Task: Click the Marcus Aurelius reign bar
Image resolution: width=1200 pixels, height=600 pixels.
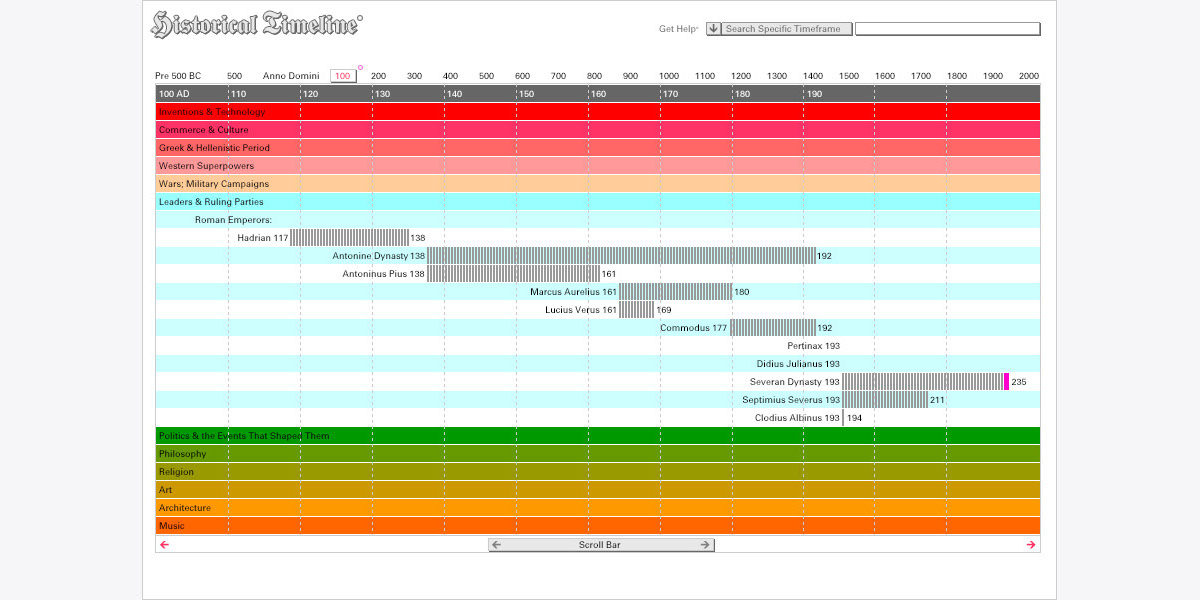Action: click(675, 292)
